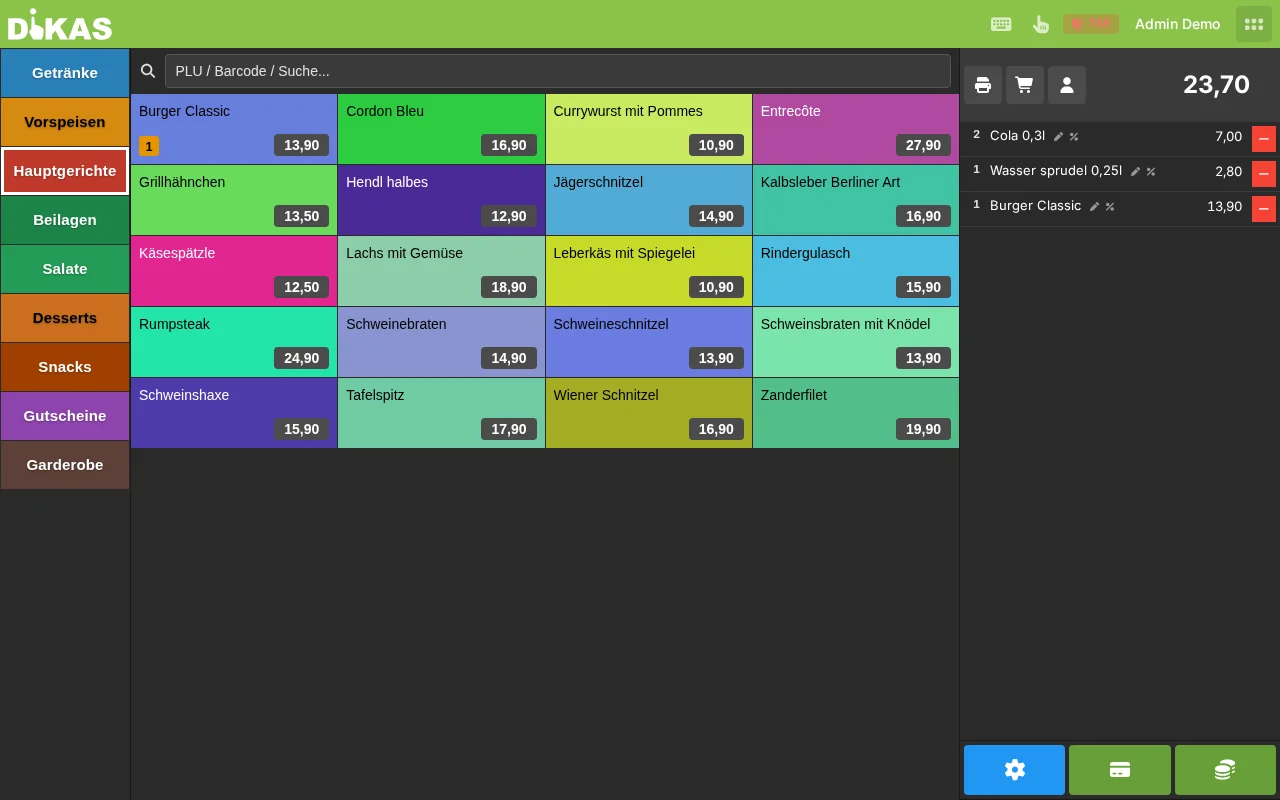Add Schweinshaxe to the order
Viewport: 1280px width, 800px height.
(x=234, y=413)
